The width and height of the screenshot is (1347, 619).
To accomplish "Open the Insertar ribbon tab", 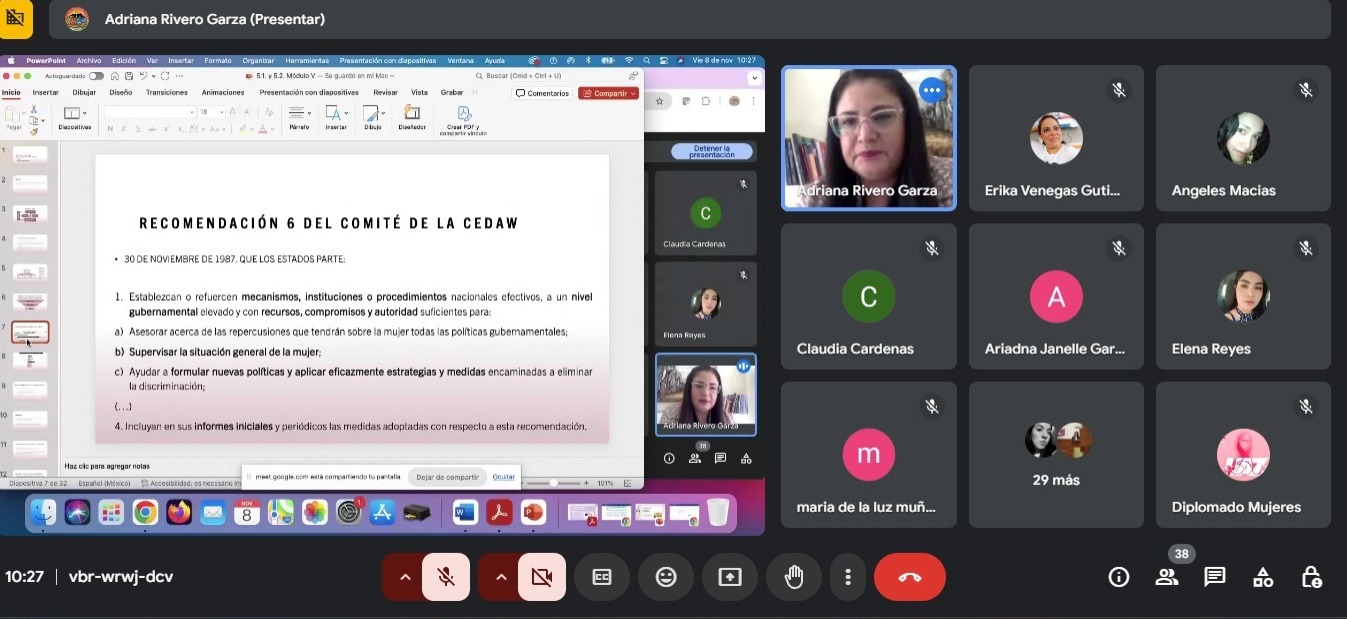I will 45,92.
